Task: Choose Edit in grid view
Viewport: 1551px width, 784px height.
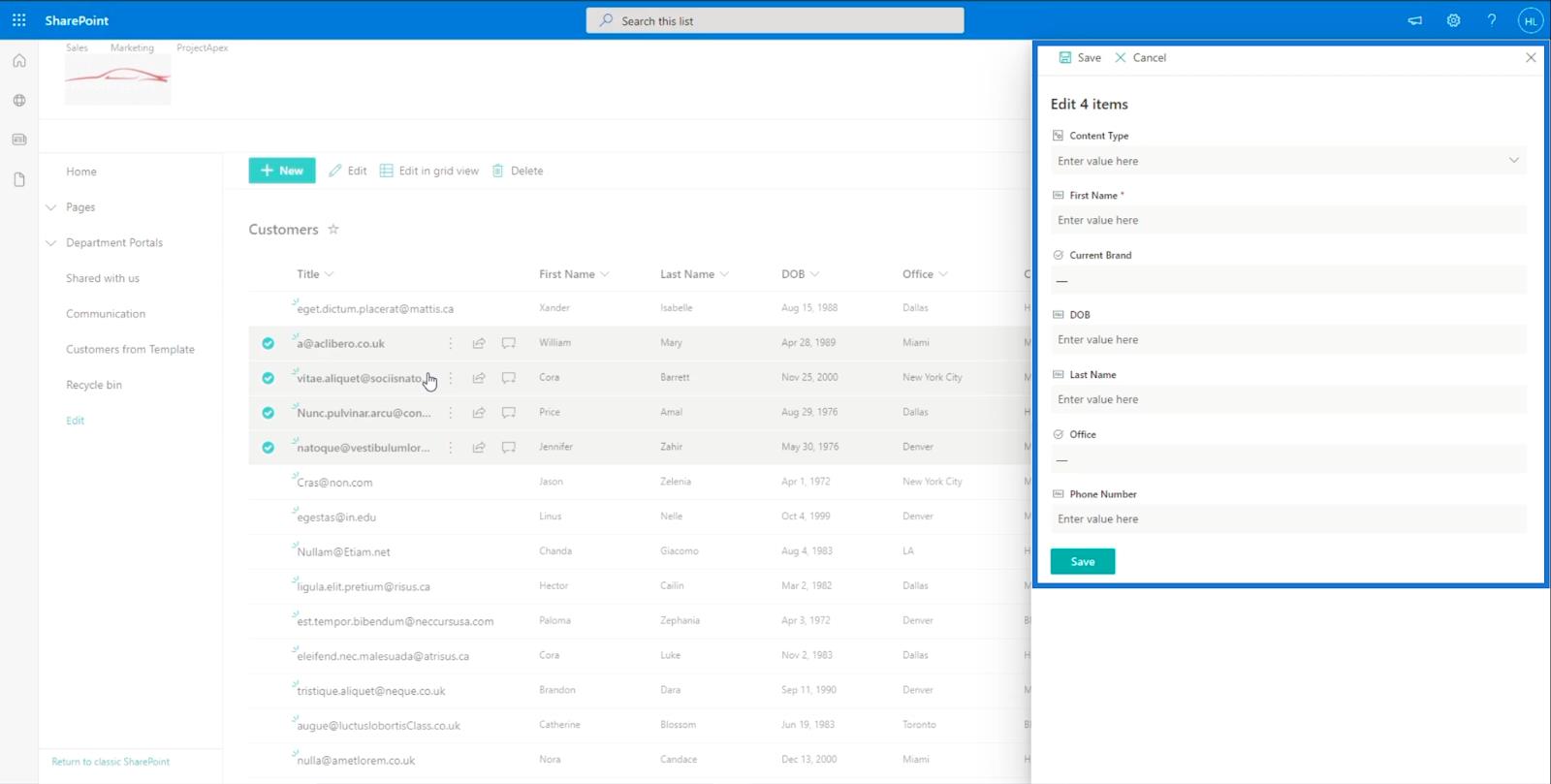Action: [x=429, y=171]
